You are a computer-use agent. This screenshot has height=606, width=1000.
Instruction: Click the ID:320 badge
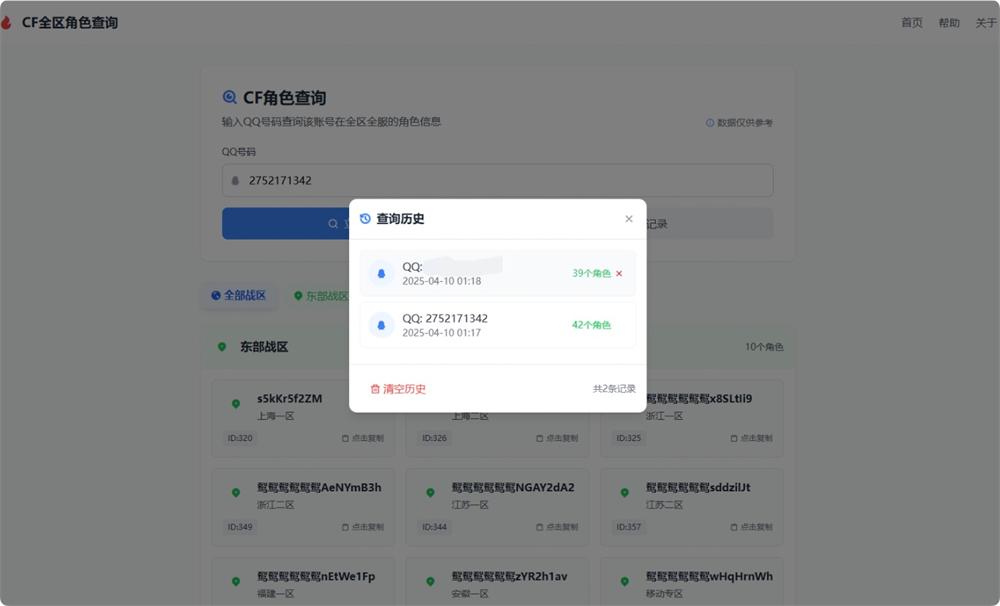point(240,438)
